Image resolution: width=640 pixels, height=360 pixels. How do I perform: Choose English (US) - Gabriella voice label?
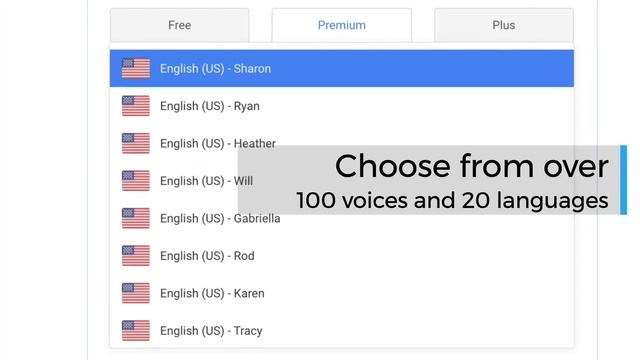point(220,218)
